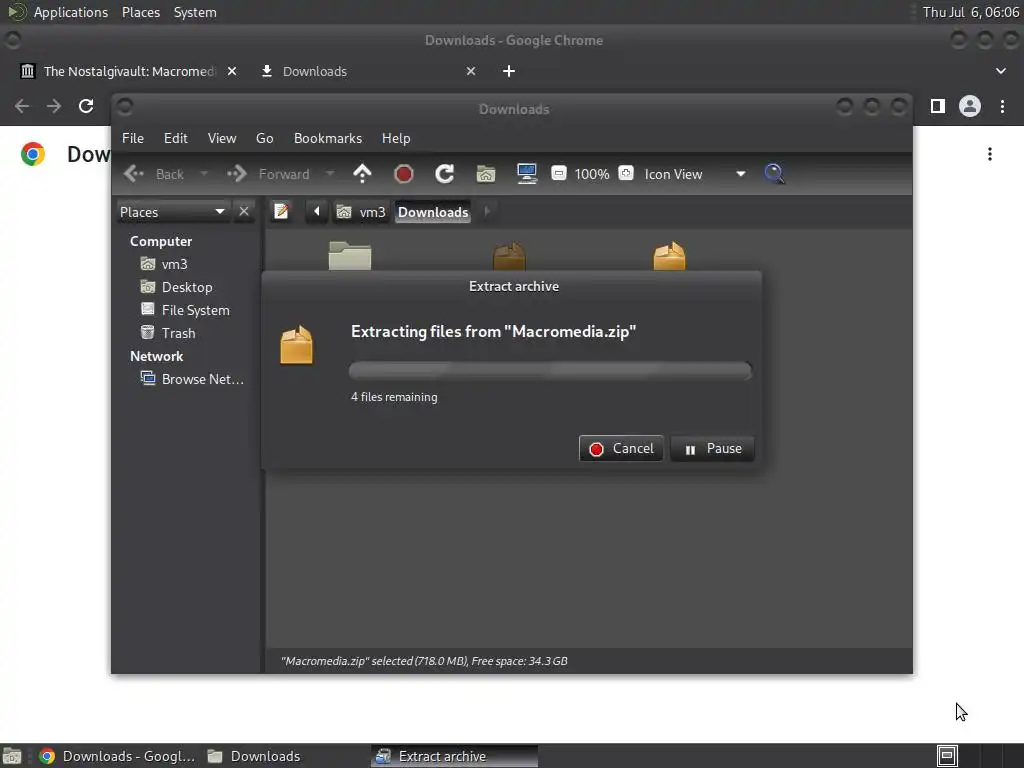Image resolution: width=1024 pixels, height=768 pixels.
Task: Open Downloads page more actions menu
Action: (x=990, y=154)
